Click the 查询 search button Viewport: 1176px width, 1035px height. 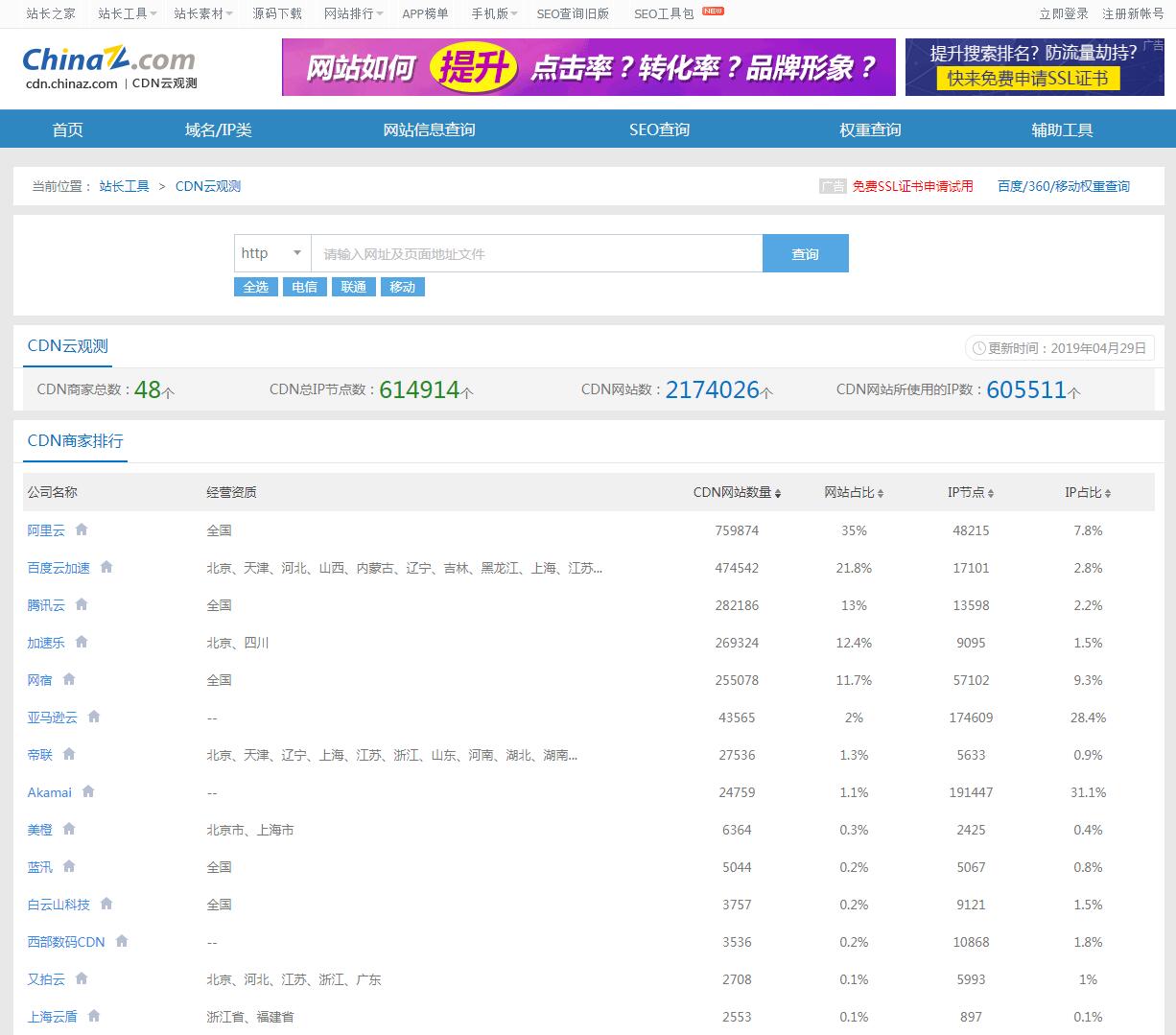806,253
